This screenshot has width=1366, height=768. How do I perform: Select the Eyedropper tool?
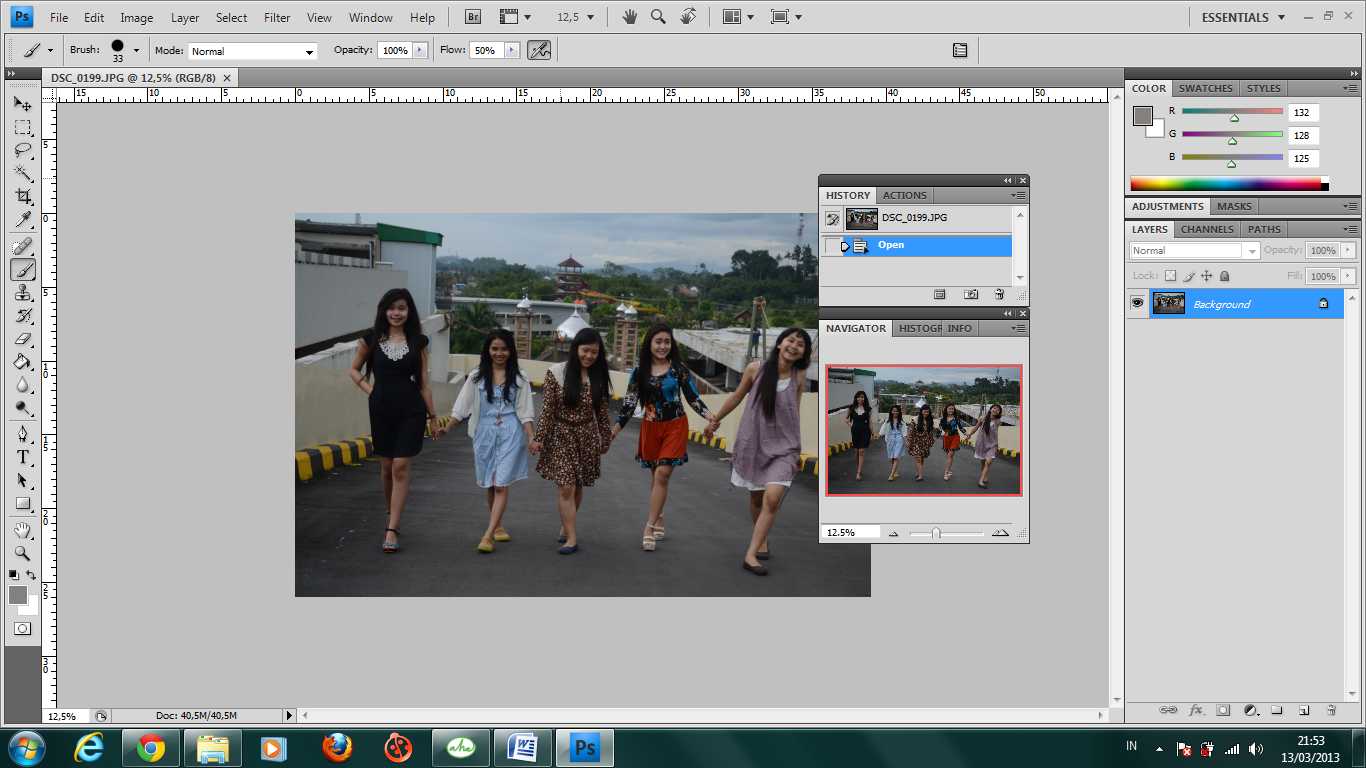coord(22,219)
